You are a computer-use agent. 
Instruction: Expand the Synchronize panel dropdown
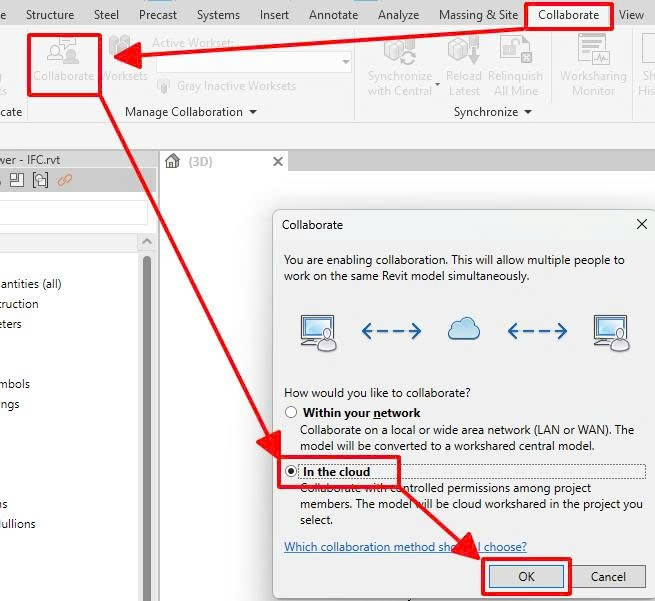click(x=493, y=112)
